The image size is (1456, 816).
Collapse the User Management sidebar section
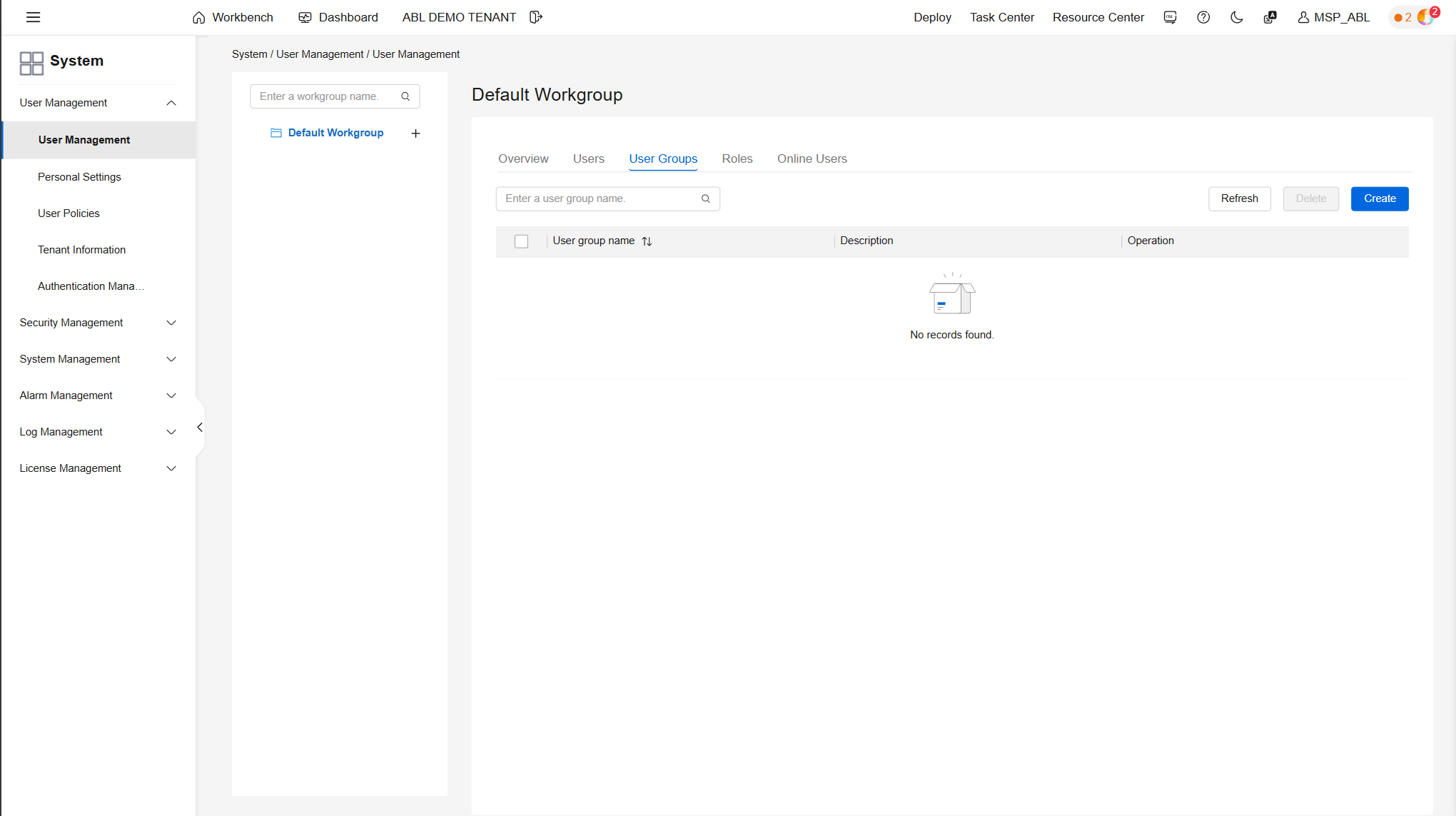(x=171, y=103)
